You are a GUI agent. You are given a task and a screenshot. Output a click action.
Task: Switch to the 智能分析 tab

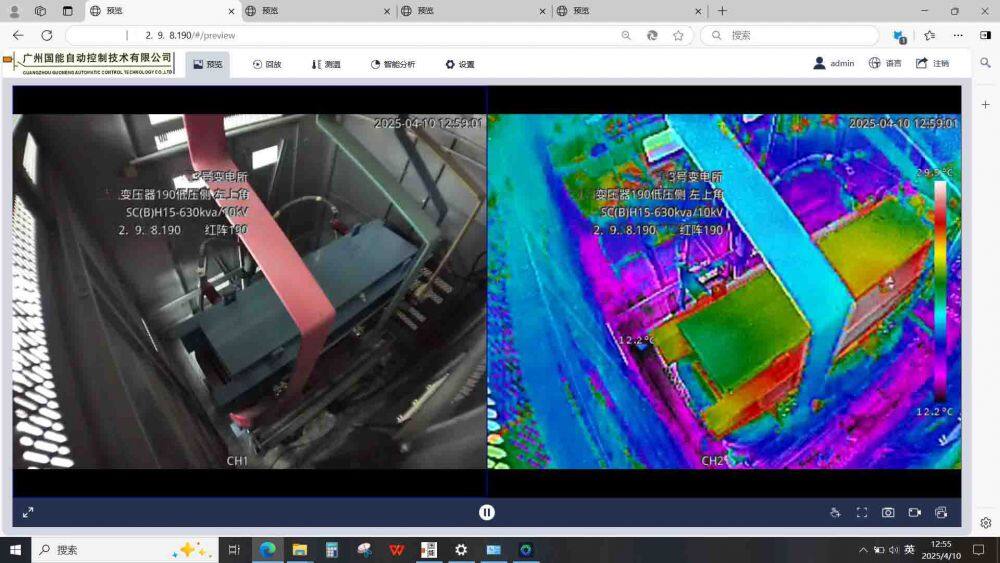tap(392, 64)
